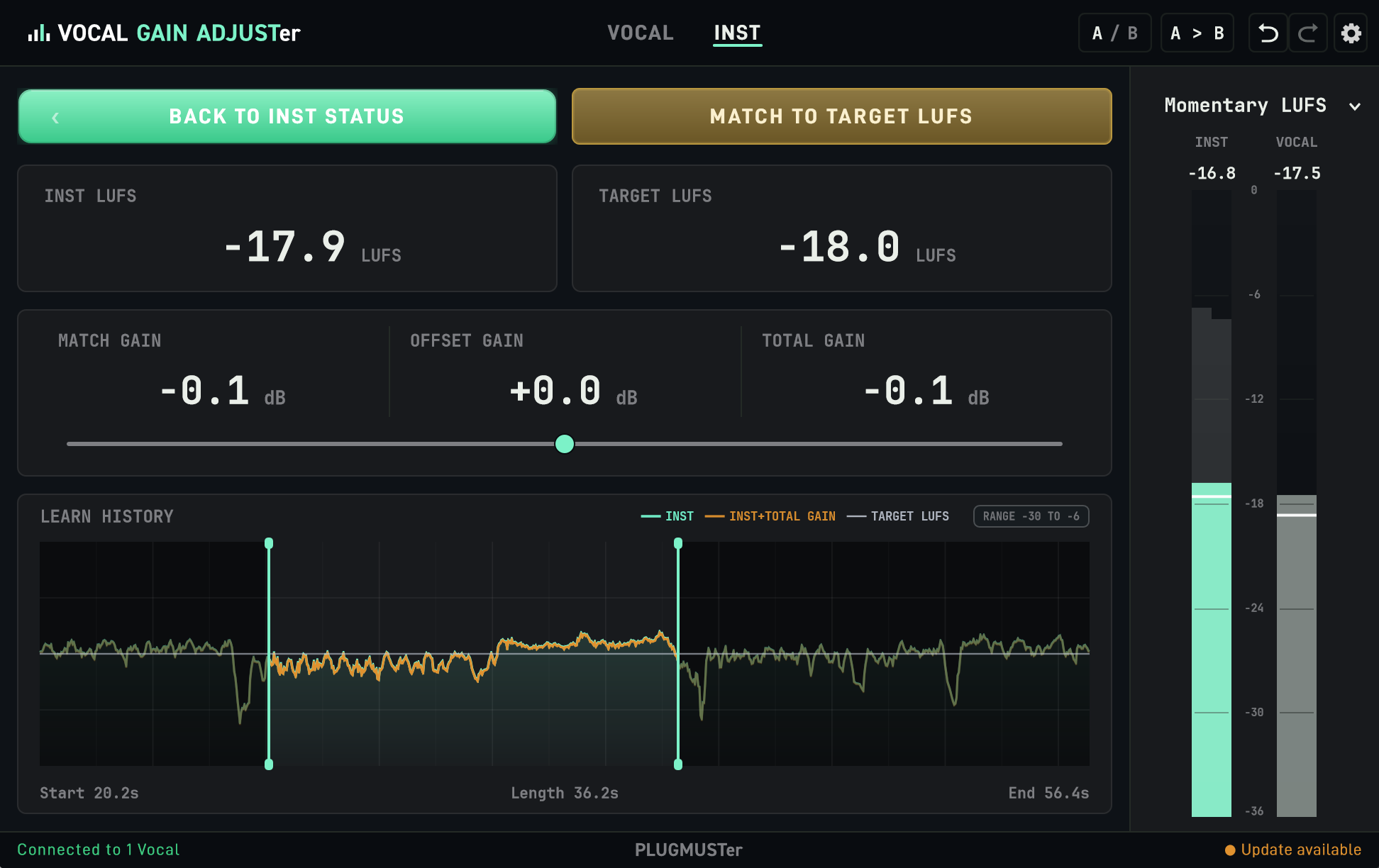Open the Momentary LUFS dropdown
This screenshot has height=868, width=1379.
click(1262, 106)
